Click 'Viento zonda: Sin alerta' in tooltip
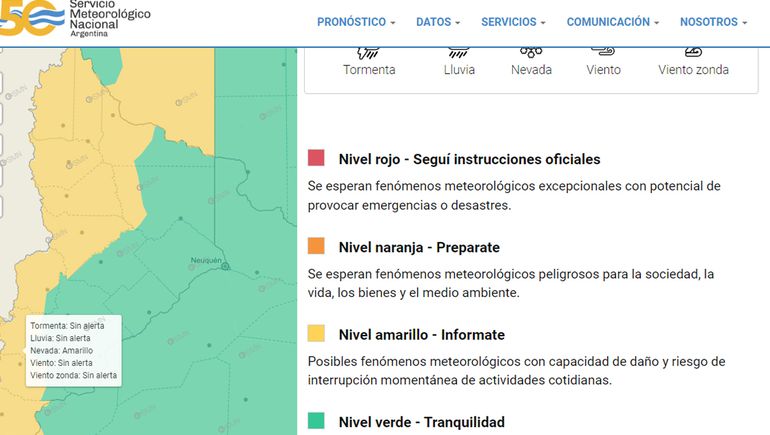Viewport: 770px width, 435px height. tap(74, 376)
